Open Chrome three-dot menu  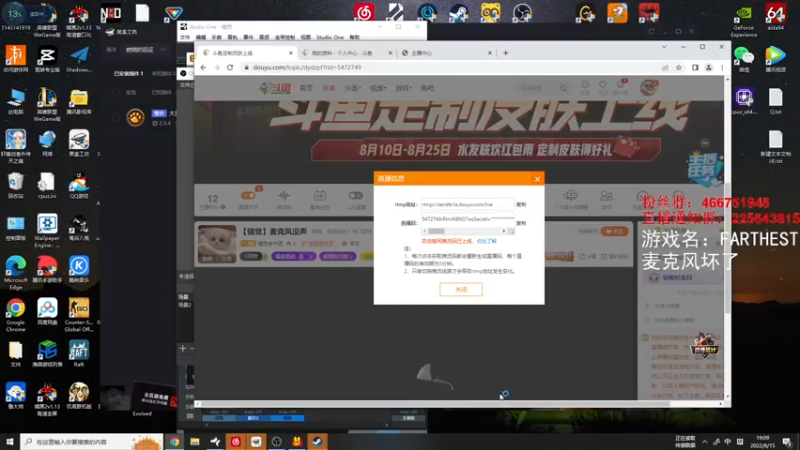tap(722, 67)
